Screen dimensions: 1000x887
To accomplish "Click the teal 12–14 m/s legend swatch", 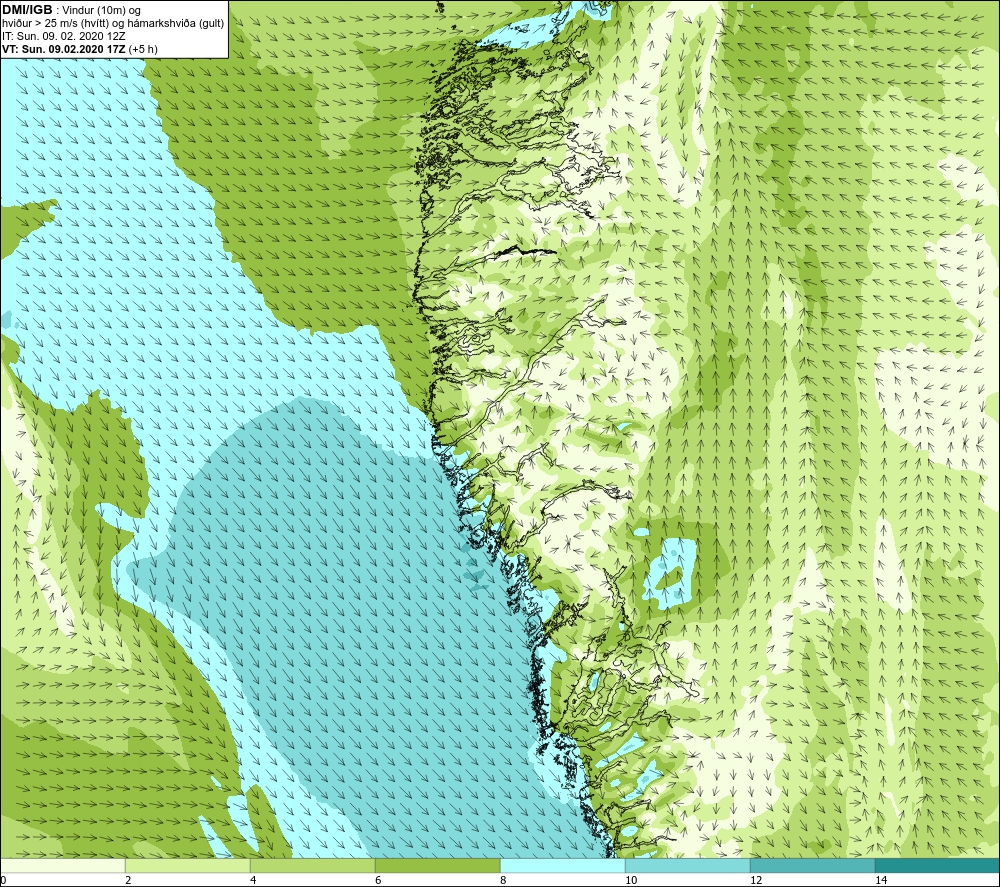I will tap(812, 866).
